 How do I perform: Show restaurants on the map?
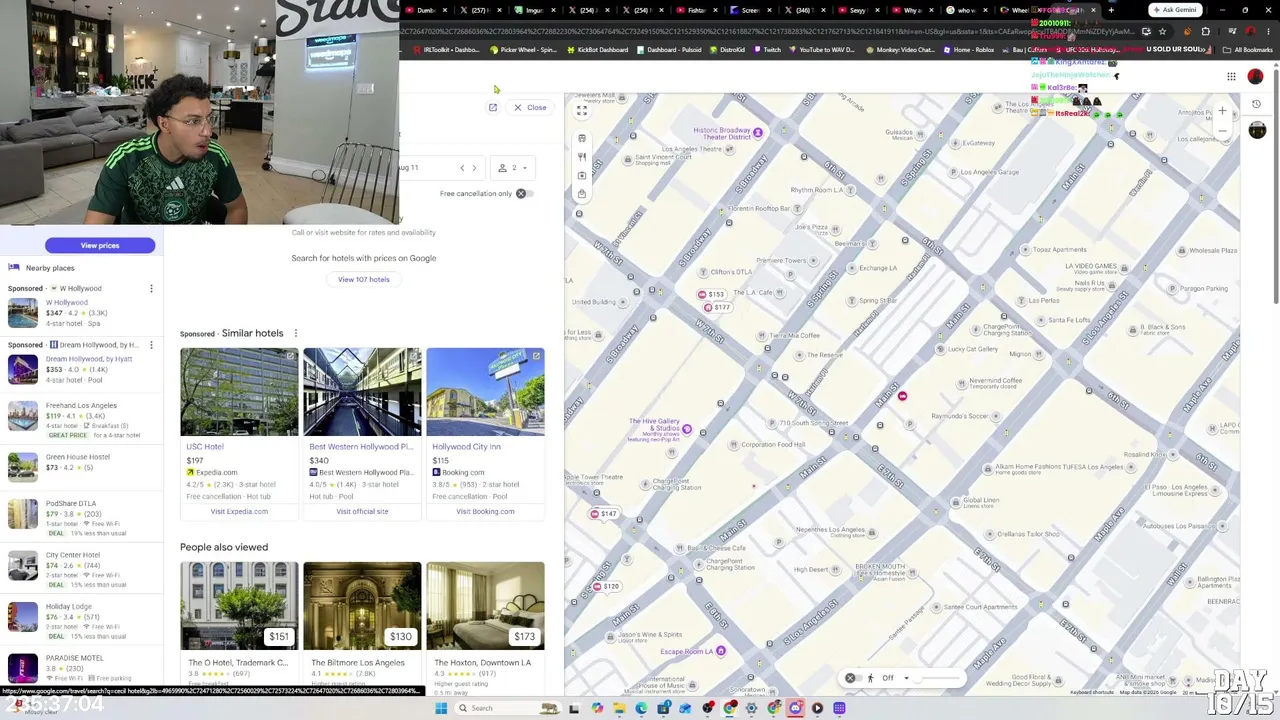tap(582, 157)
